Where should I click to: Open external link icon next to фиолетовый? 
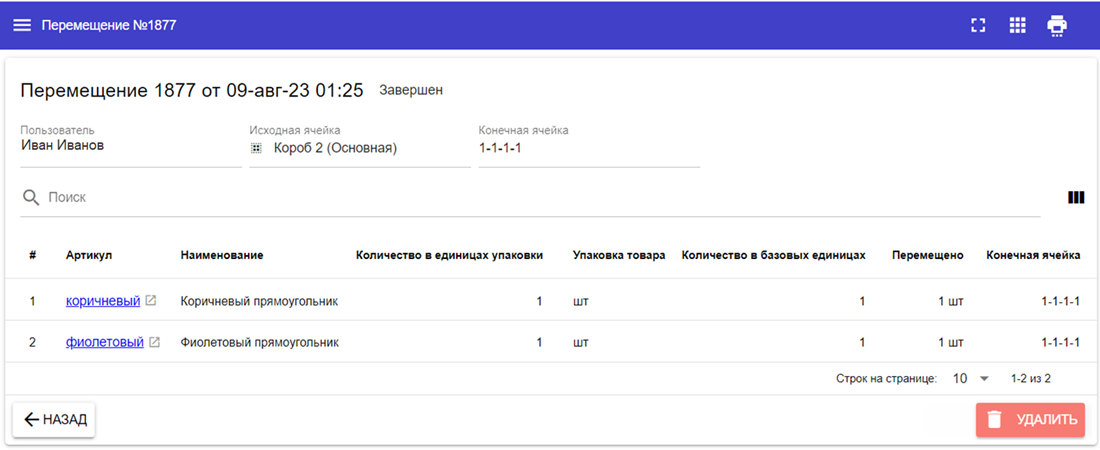(154, 342)
